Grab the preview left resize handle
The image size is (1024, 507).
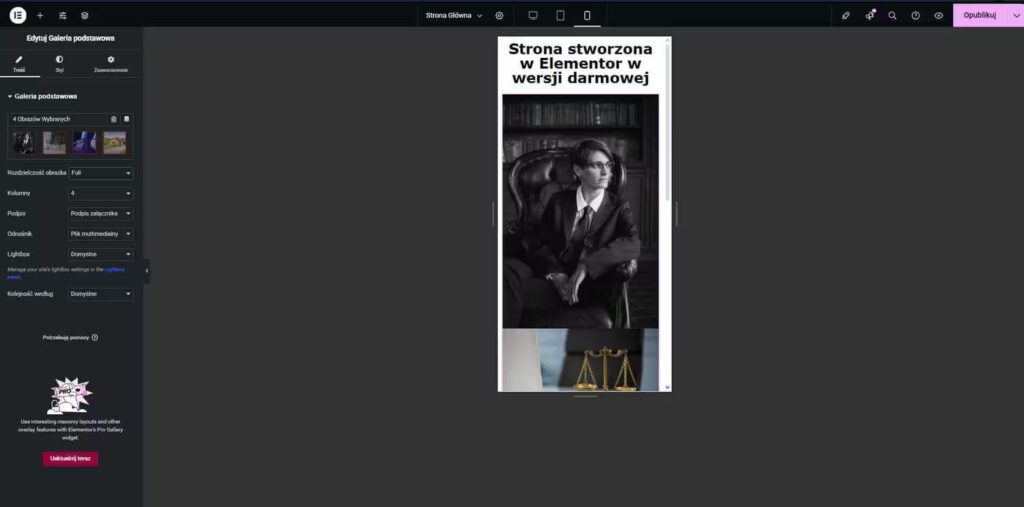click(493, 214)
